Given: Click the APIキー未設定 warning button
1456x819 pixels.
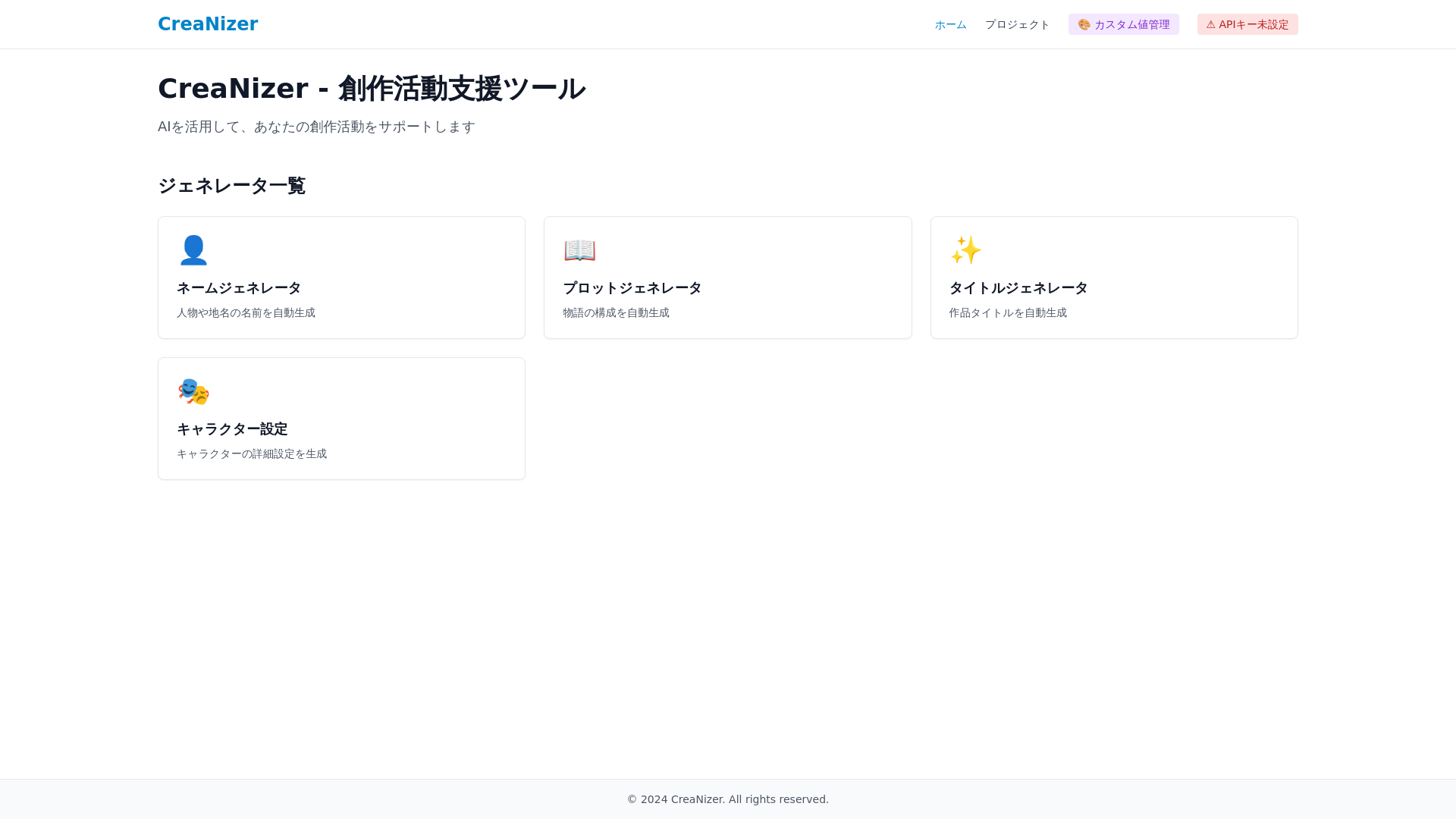Looking at the screenshot, I should click(1247, 24).
